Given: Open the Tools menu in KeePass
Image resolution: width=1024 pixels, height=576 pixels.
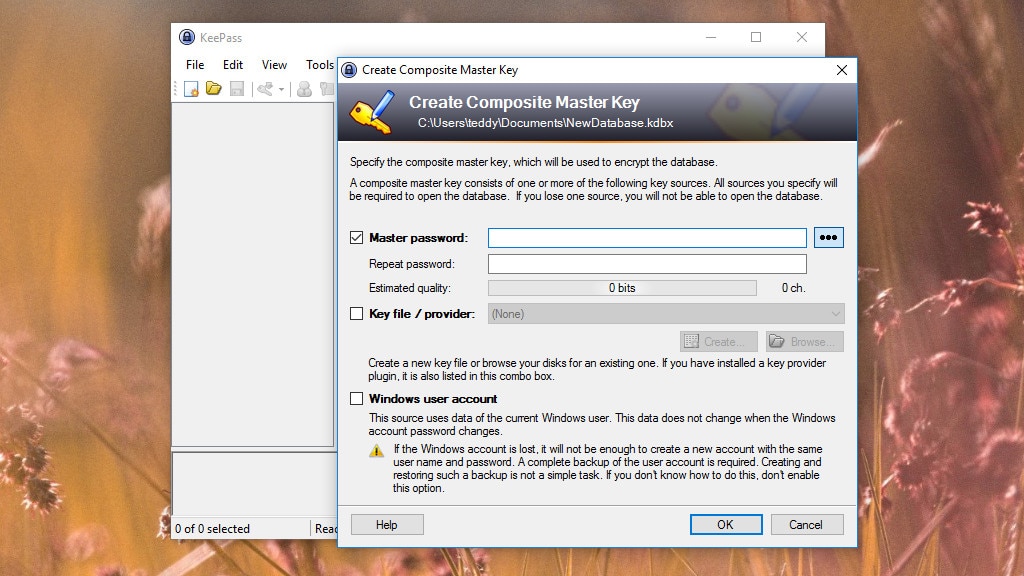Looking at the screenshot, I should (x=320, y=65).
